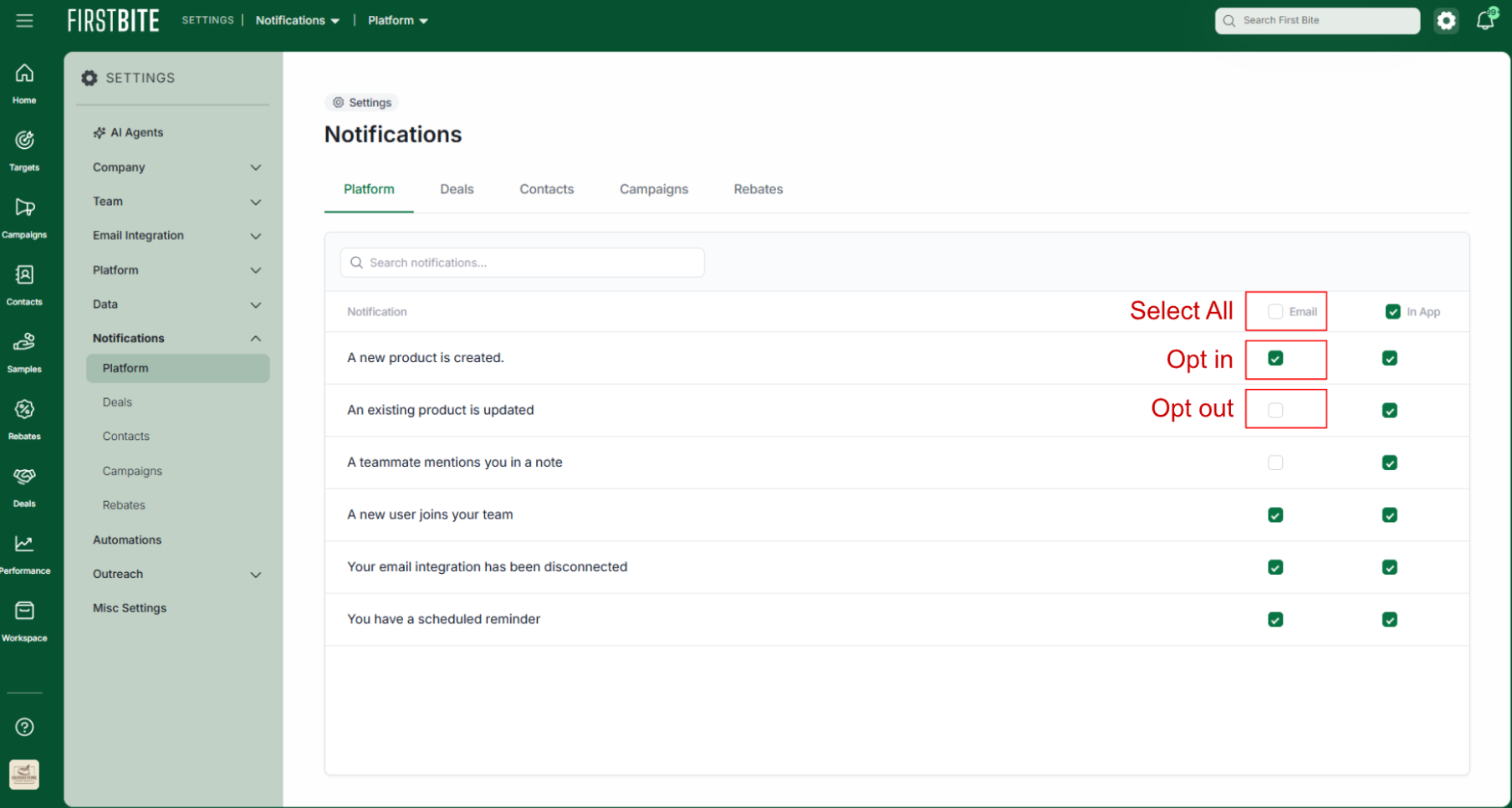Open Performance from the sidebar
The image size is (1512, 808).
[x=24, y=554]
